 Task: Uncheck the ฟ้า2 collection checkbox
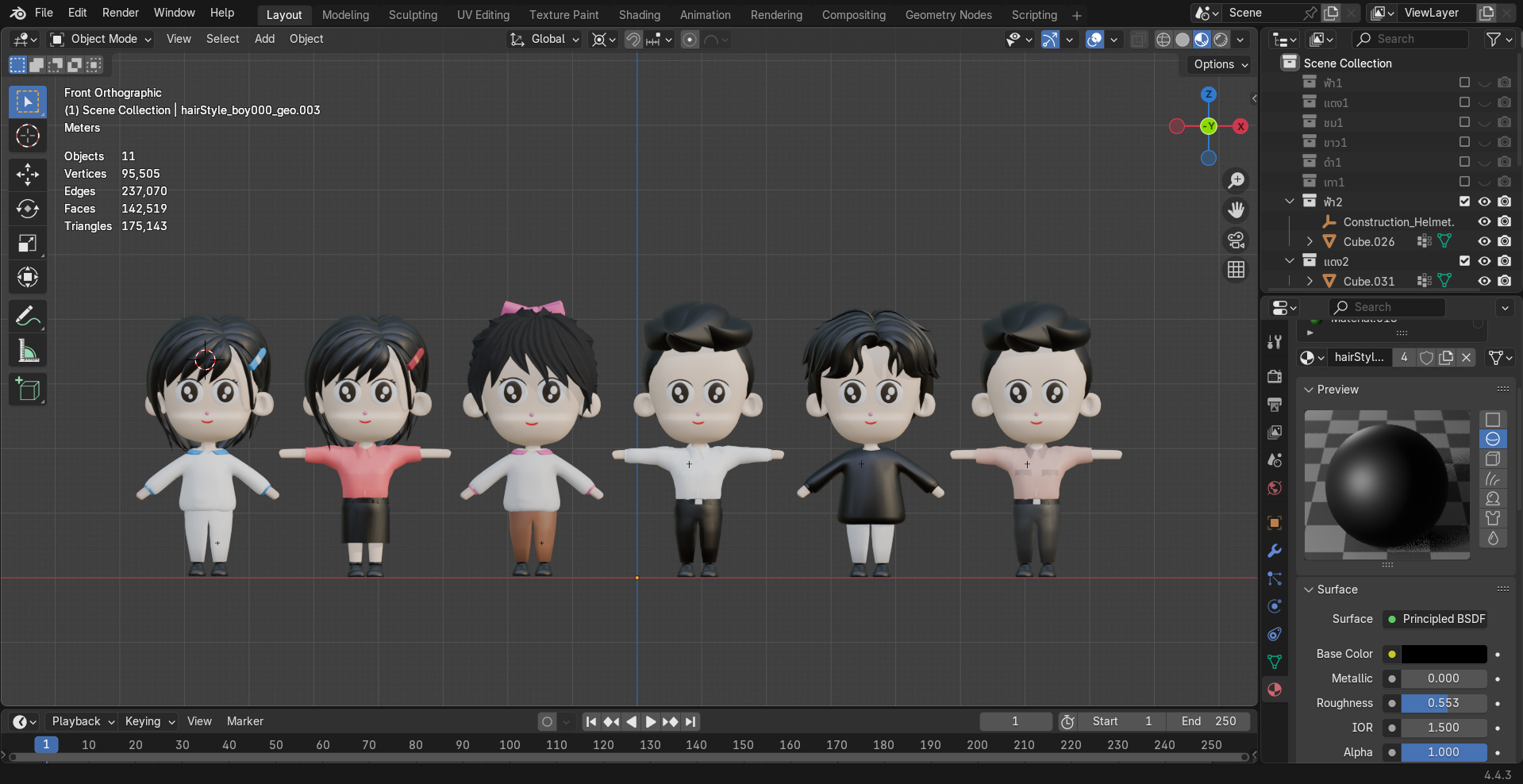click(1464, 202)
